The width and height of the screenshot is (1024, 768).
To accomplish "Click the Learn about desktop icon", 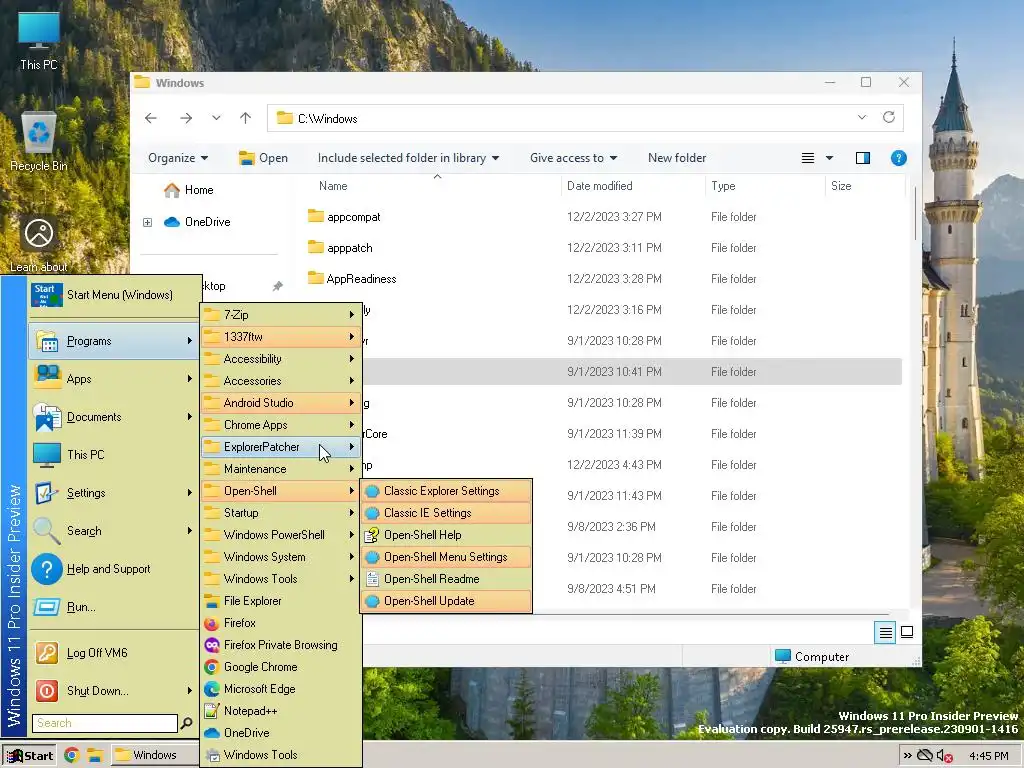I will click(39, 245).
